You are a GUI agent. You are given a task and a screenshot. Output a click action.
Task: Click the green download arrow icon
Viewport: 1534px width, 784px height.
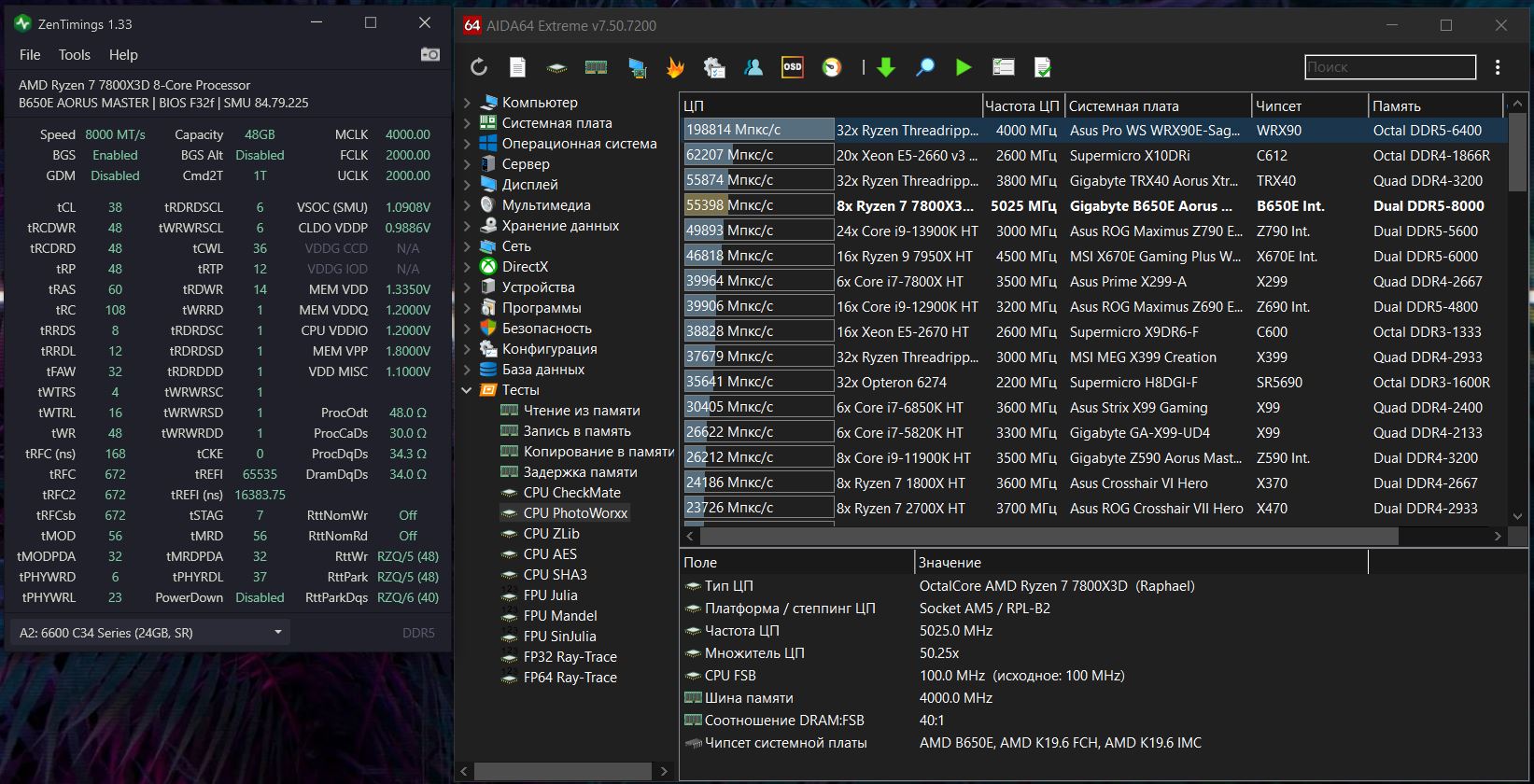pos(886,67)
